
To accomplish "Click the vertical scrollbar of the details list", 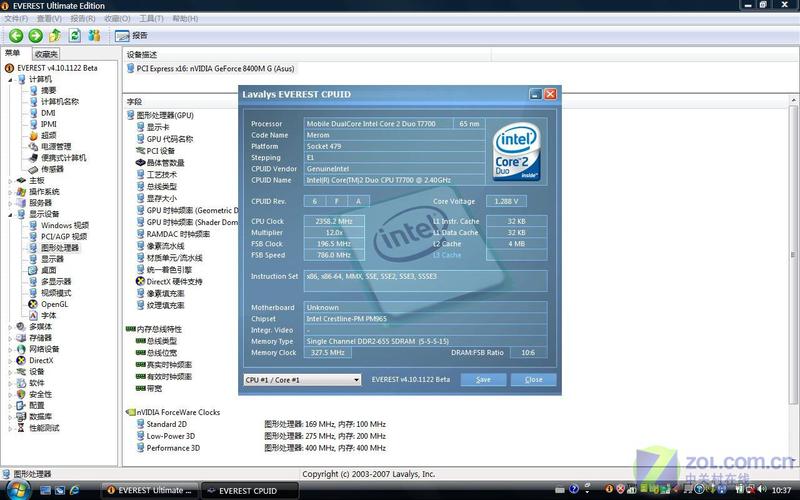I will click(x=793, y=254).
